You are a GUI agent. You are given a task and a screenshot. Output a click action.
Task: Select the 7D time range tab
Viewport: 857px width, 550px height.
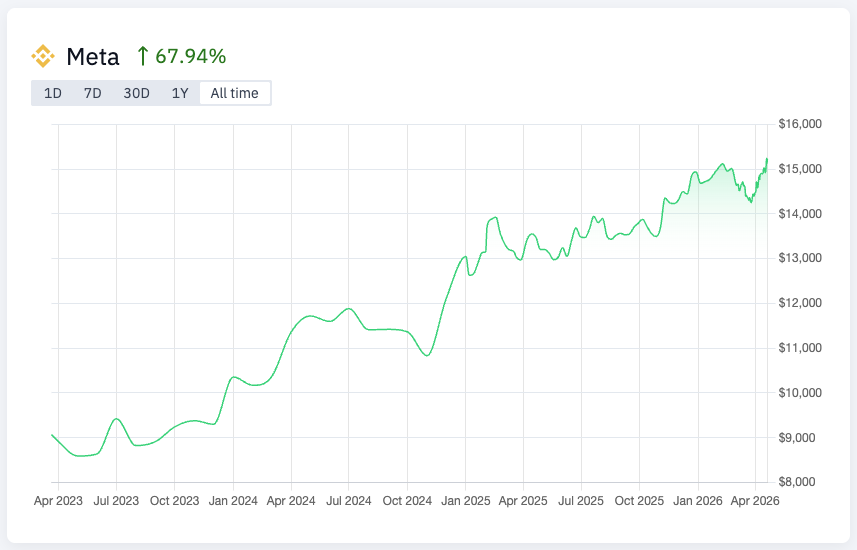(92, 93)
